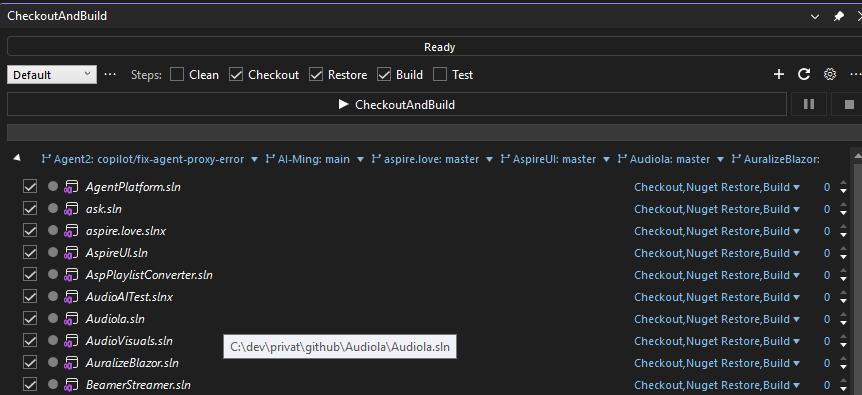Open branch dropdown for Agent2 copilot/fix-agent-proxy-error
Image resolution: width=862 pixels, height=395 pixels.
click(254, 160)
